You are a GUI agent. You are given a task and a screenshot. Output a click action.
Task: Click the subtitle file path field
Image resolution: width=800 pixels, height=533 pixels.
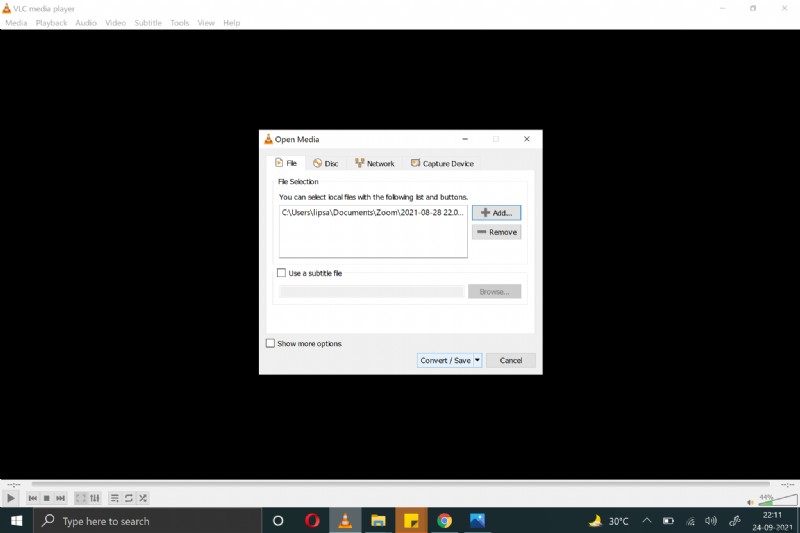click(x=371, y=292)
